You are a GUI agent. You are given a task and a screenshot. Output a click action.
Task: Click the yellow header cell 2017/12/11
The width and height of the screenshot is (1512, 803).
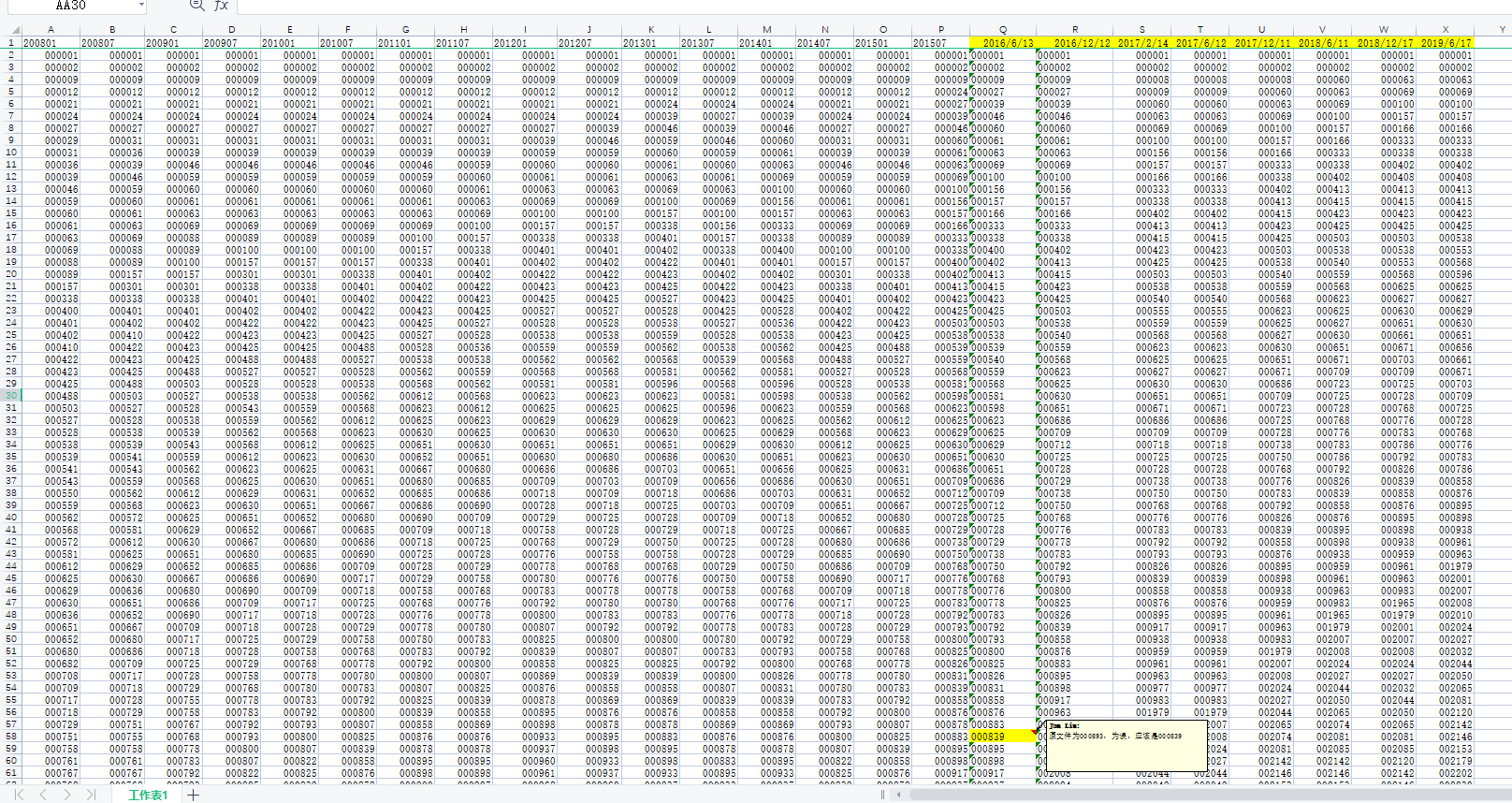(x=1262, y=43)
